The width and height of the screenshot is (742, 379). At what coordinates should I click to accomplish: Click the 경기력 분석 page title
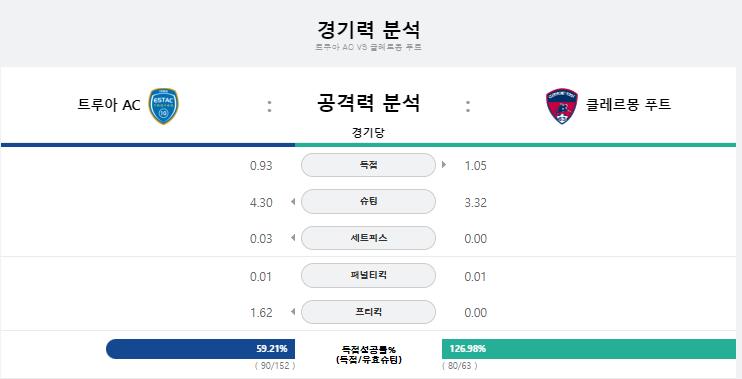[x=369, y=30]
